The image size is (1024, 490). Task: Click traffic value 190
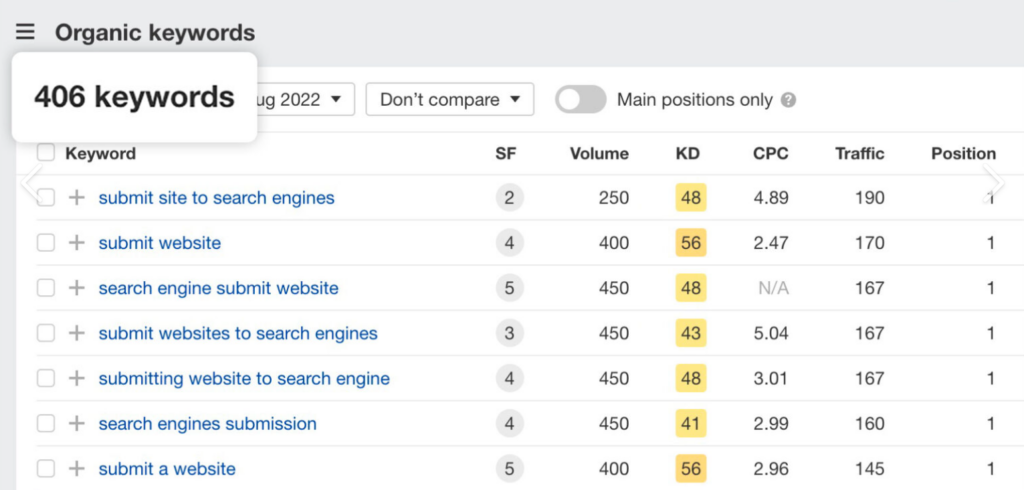click(870, 197)
